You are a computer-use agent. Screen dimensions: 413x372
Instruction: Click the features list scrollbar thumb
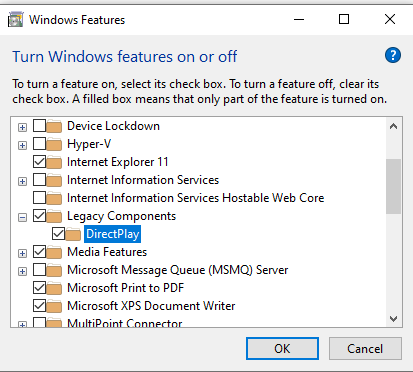tap(394, 186)
